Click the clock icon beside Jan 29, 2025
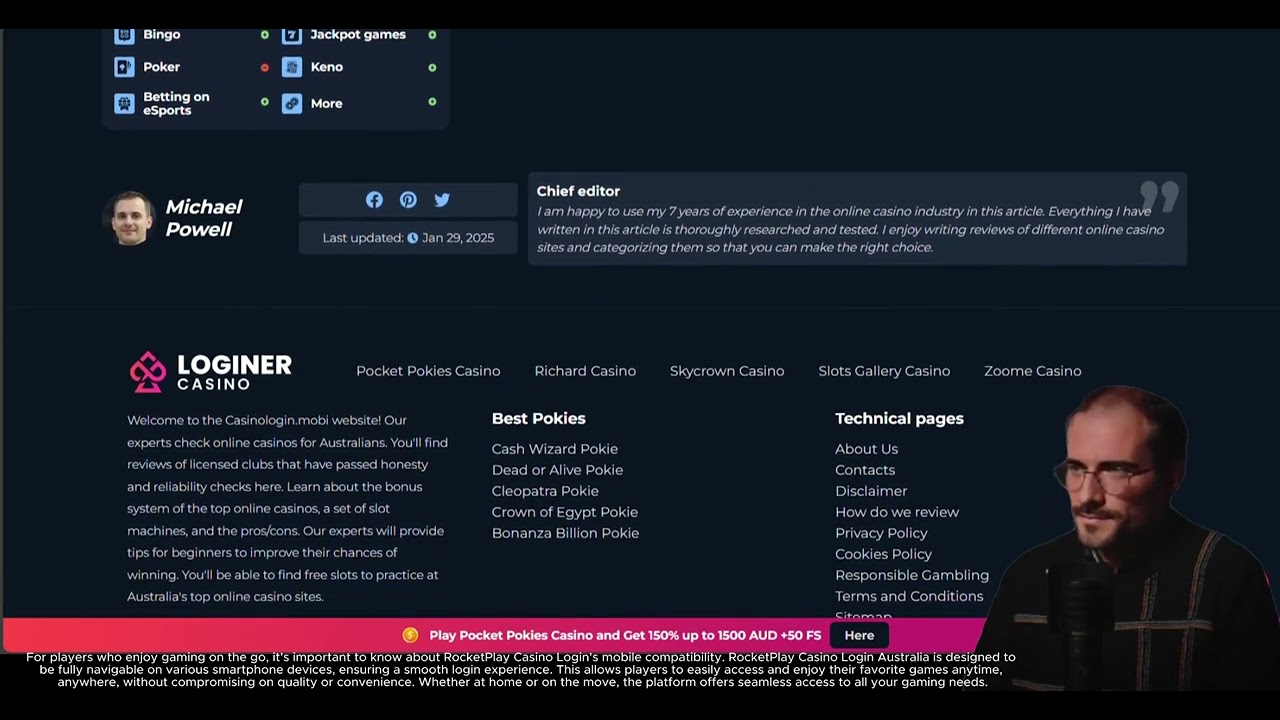The height and width of the screenshot is (720, 1280). tap(412, 238)
